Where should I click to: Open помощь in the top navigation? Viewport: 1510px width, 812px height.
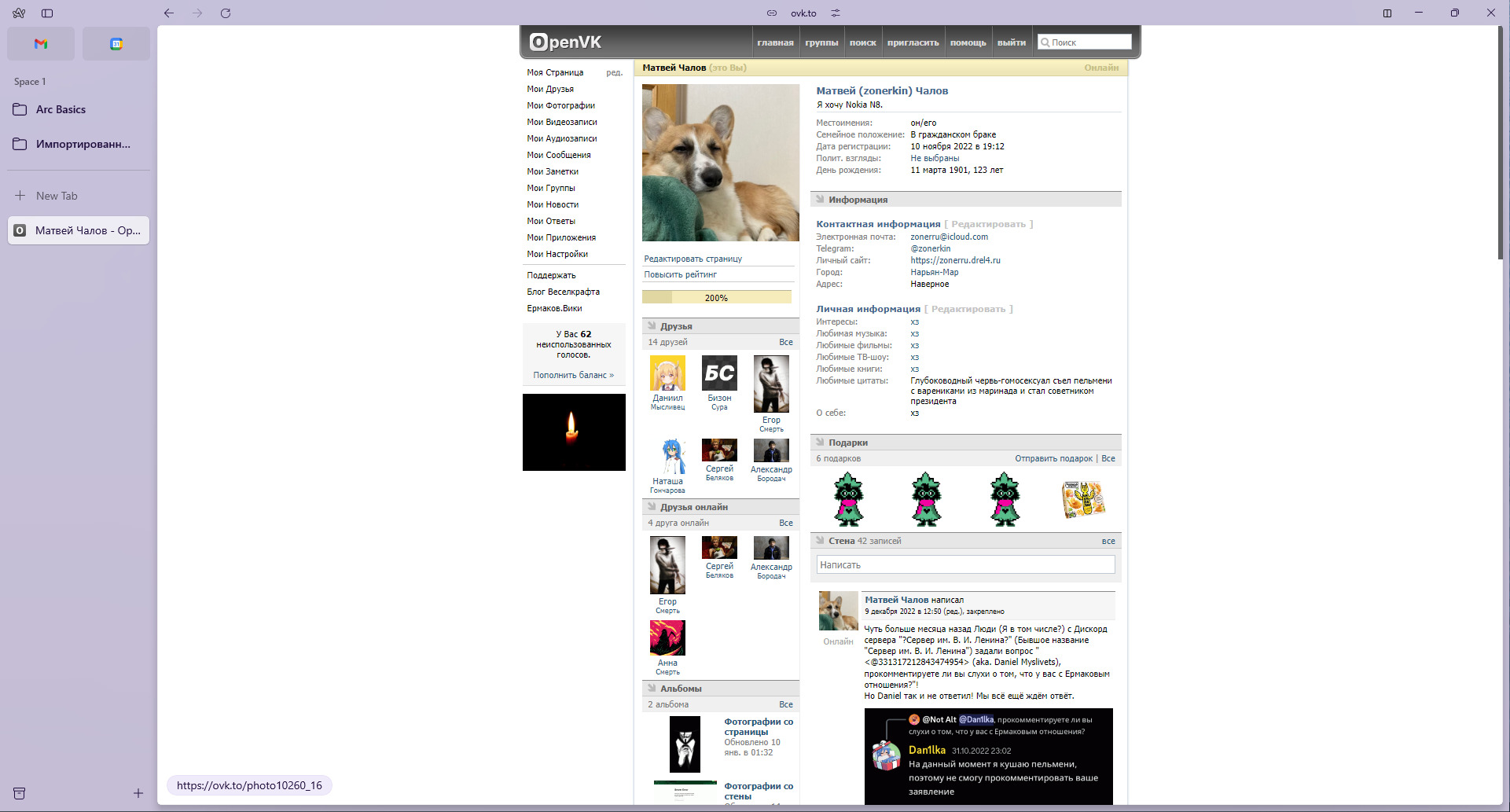point(968,42)
